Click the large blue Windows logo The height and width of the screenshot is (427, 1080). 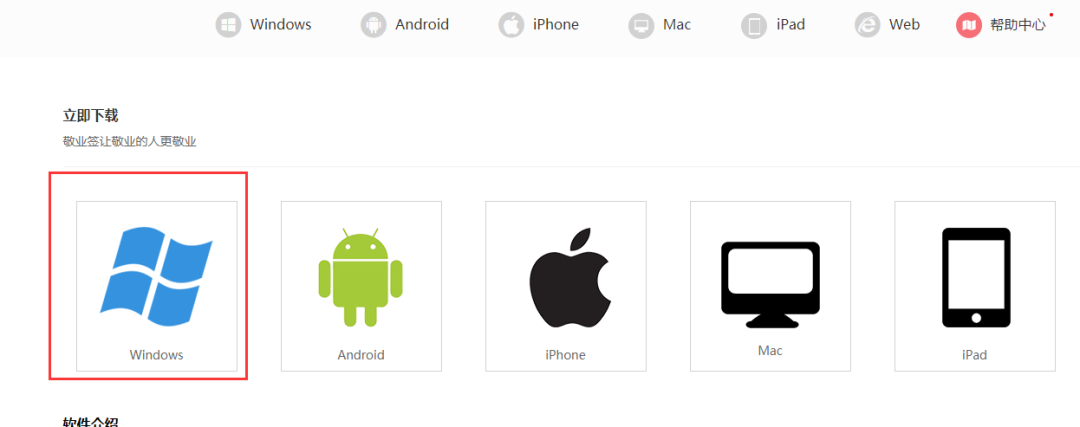(156, 278)
